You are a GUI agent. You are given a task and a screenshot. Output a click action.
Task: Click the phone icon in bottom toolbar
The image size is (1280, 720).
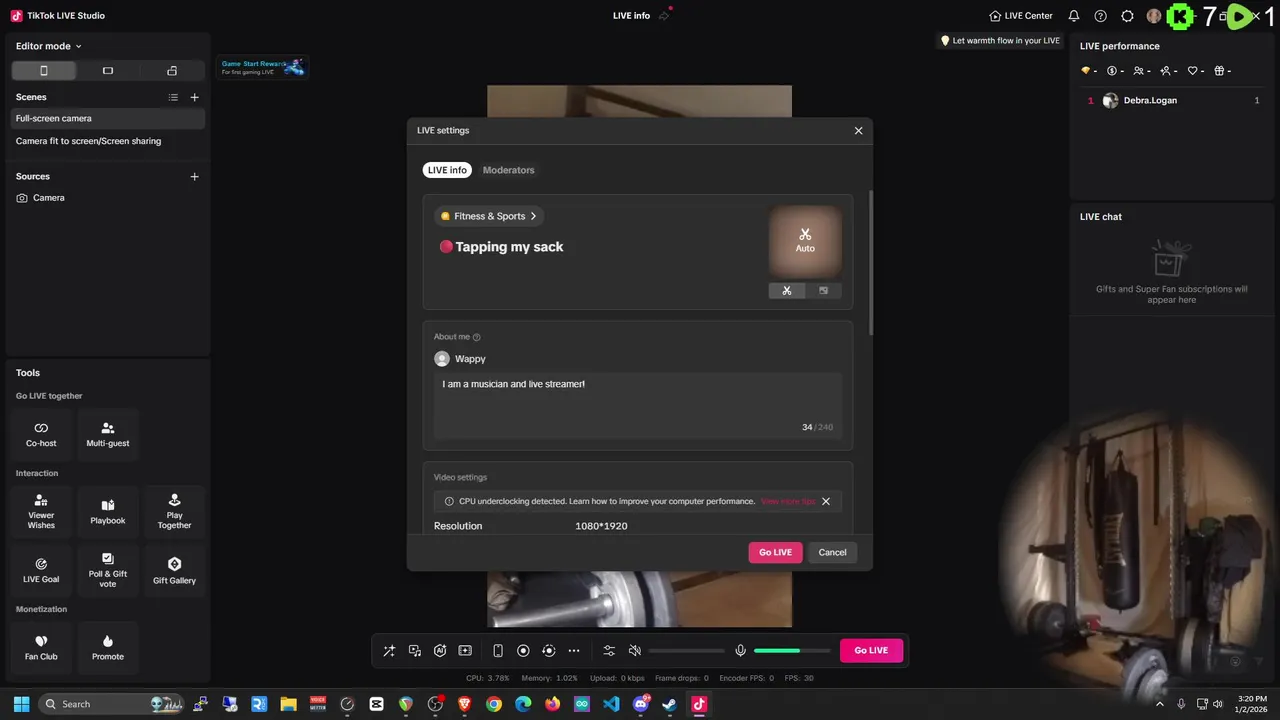(498, 651)
